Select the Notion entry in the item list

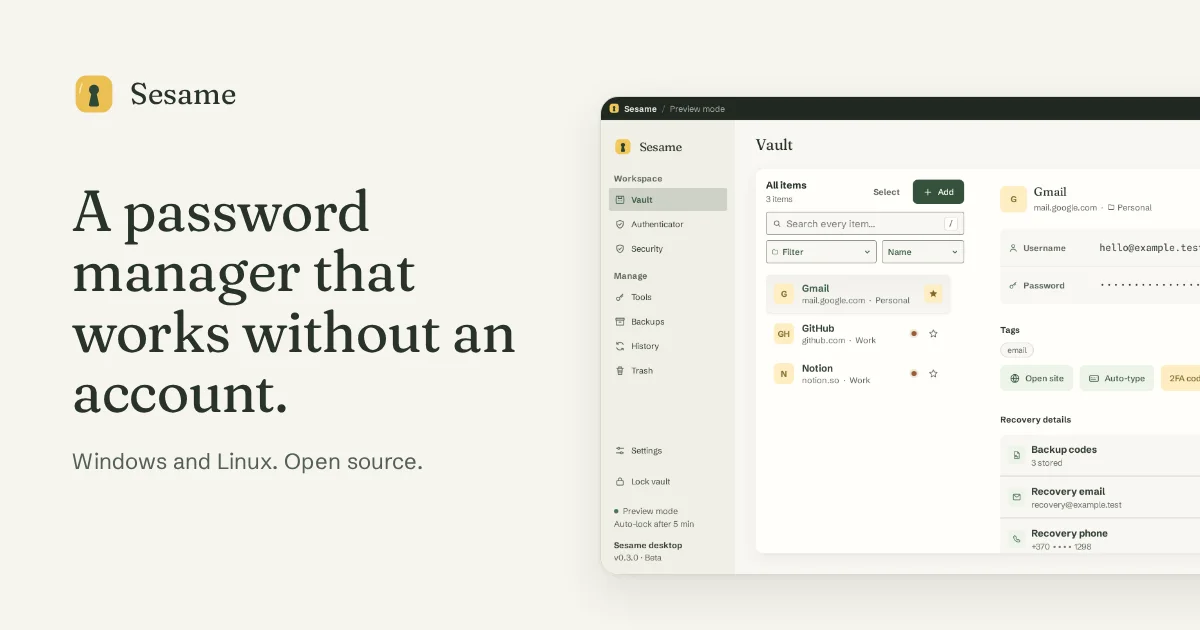[x=858, y=374]
